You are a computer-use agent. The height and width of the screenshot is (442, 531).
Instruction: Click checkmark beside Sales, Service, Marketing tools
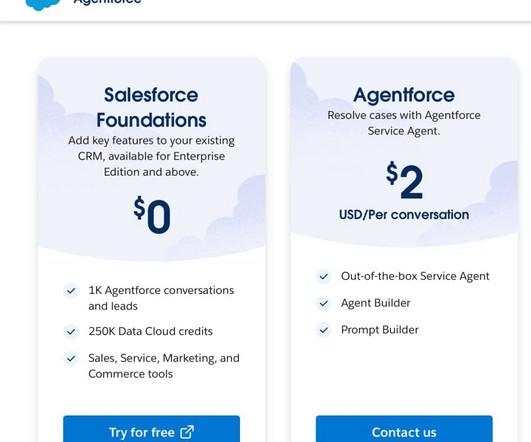point(71,358)
